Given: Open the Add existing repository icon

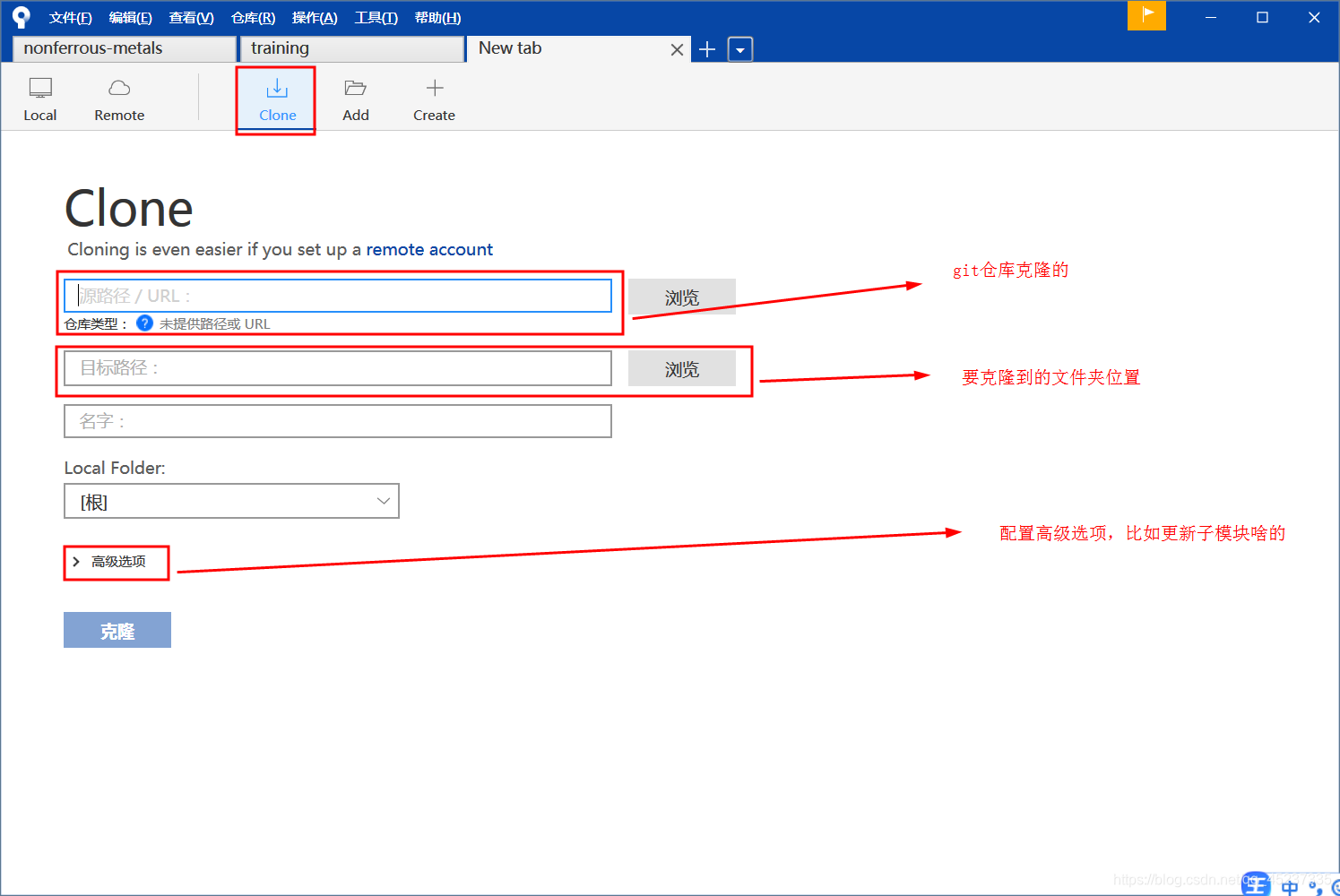Looking at the screenshot, I should coord(356,99).
